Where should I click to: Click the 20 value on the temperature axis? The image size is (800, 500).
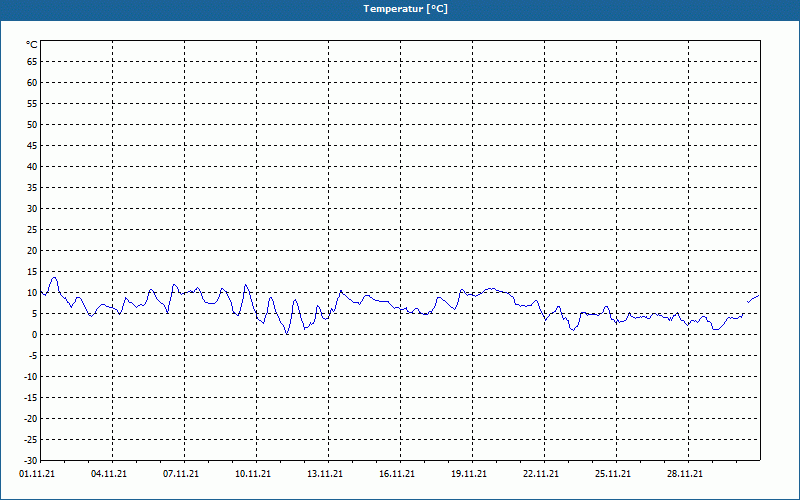[32, 251]
